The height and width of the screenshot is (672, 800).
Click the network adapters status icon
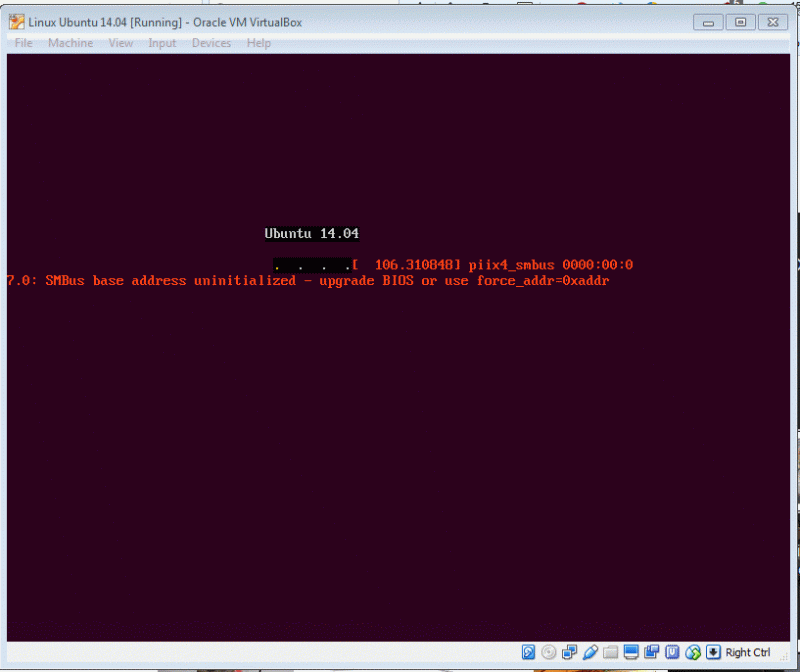pos(569,652)
